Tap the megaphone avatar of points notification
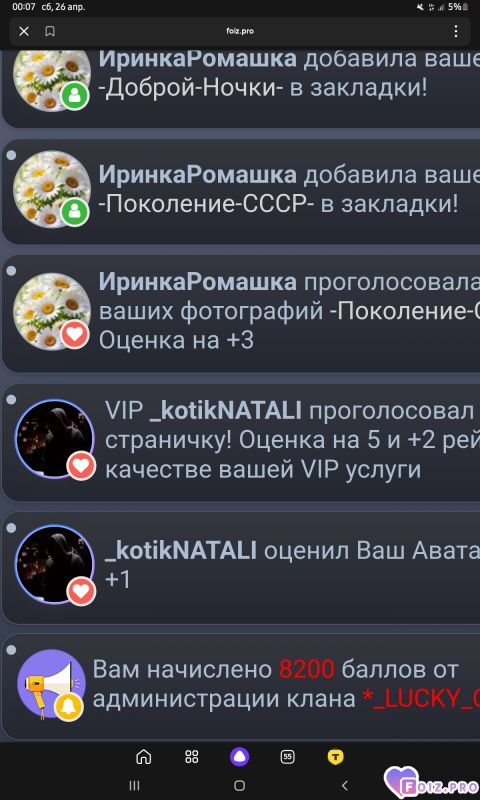 tap(51, 684)
